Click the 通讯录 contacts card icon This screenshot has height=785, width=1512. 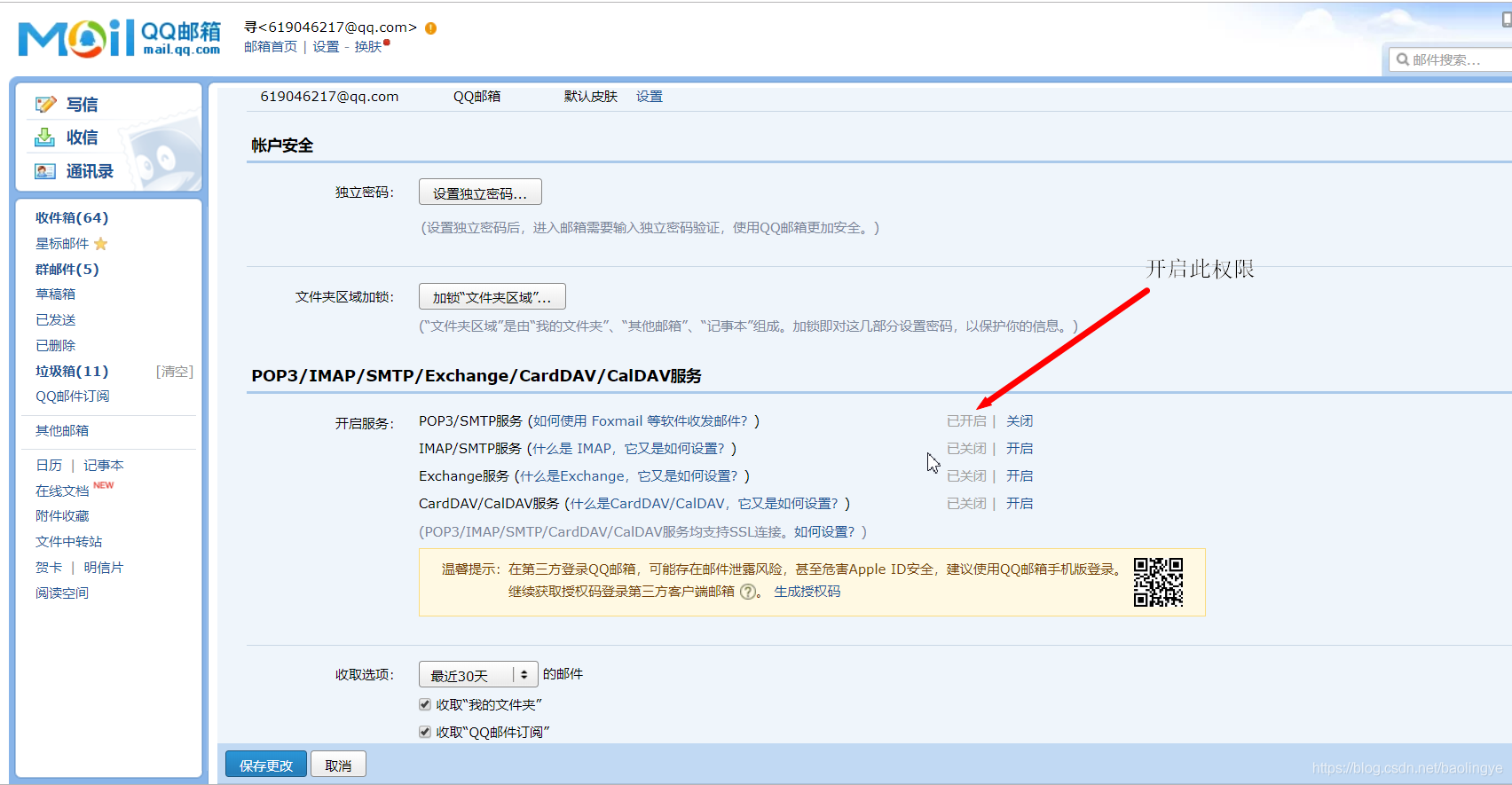[x=45, y=171]
